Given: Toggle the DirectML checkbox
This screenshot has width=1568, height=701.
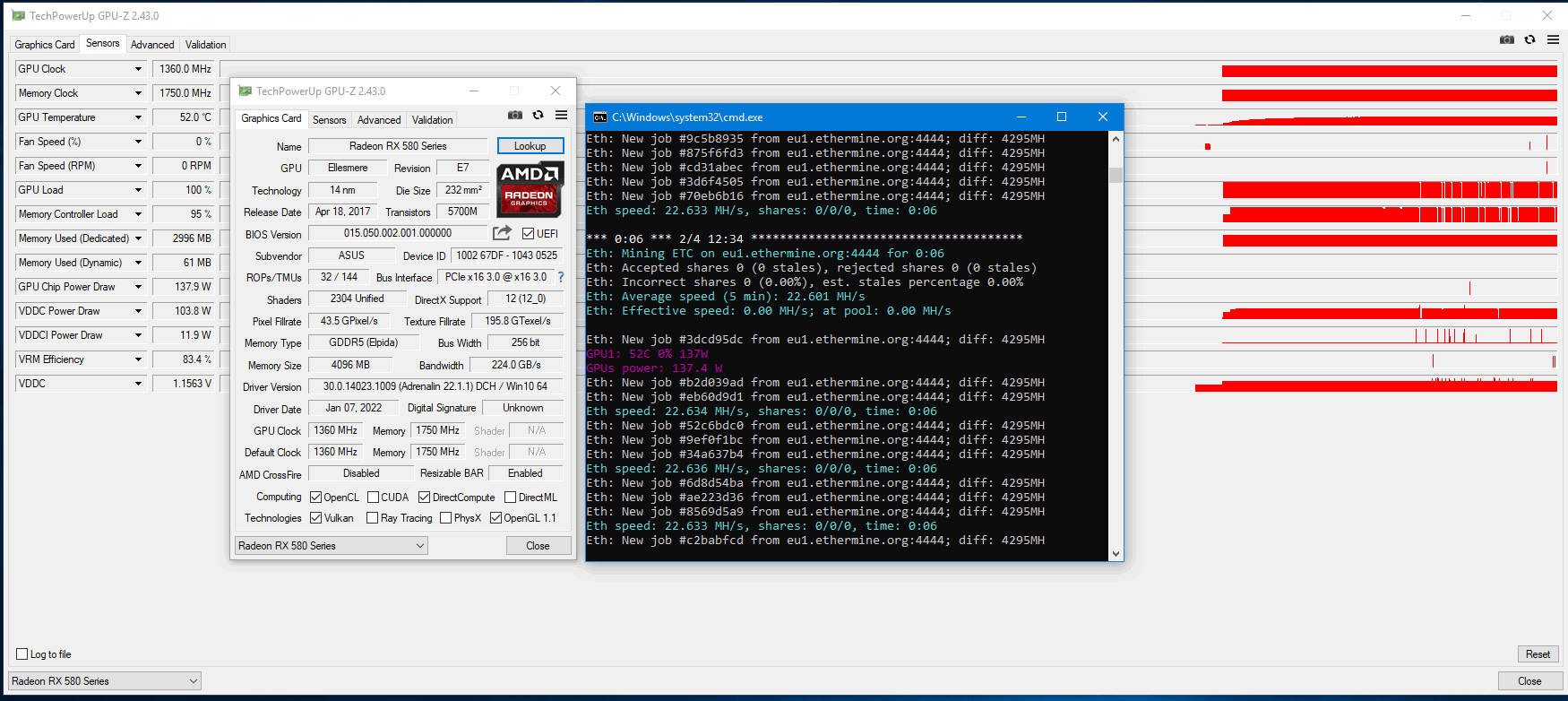Looking at the screenshot, I should (510, 498).
